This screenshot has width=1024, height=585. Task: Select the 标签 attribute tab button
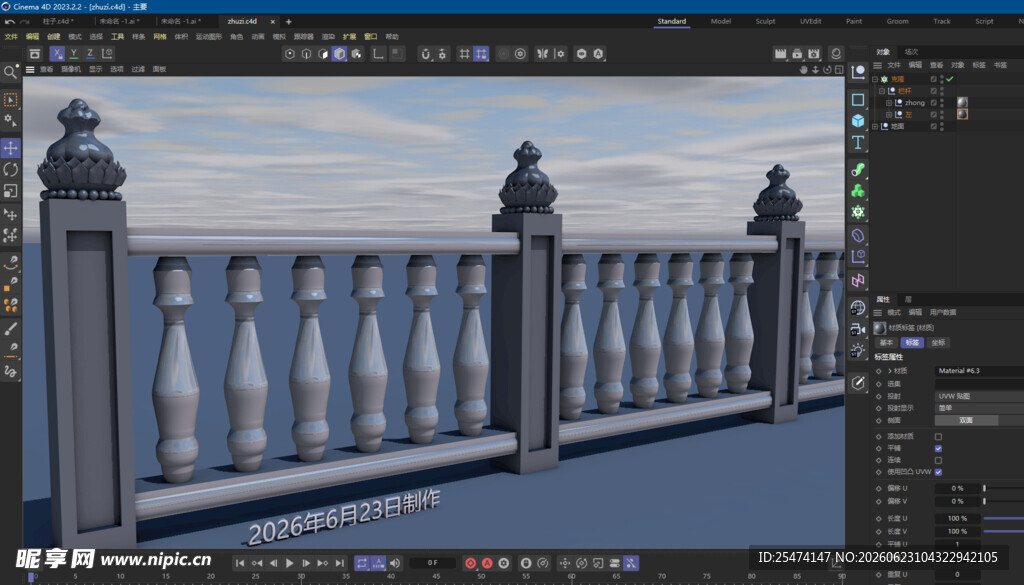pyautogui.click(x=912, y=342)
